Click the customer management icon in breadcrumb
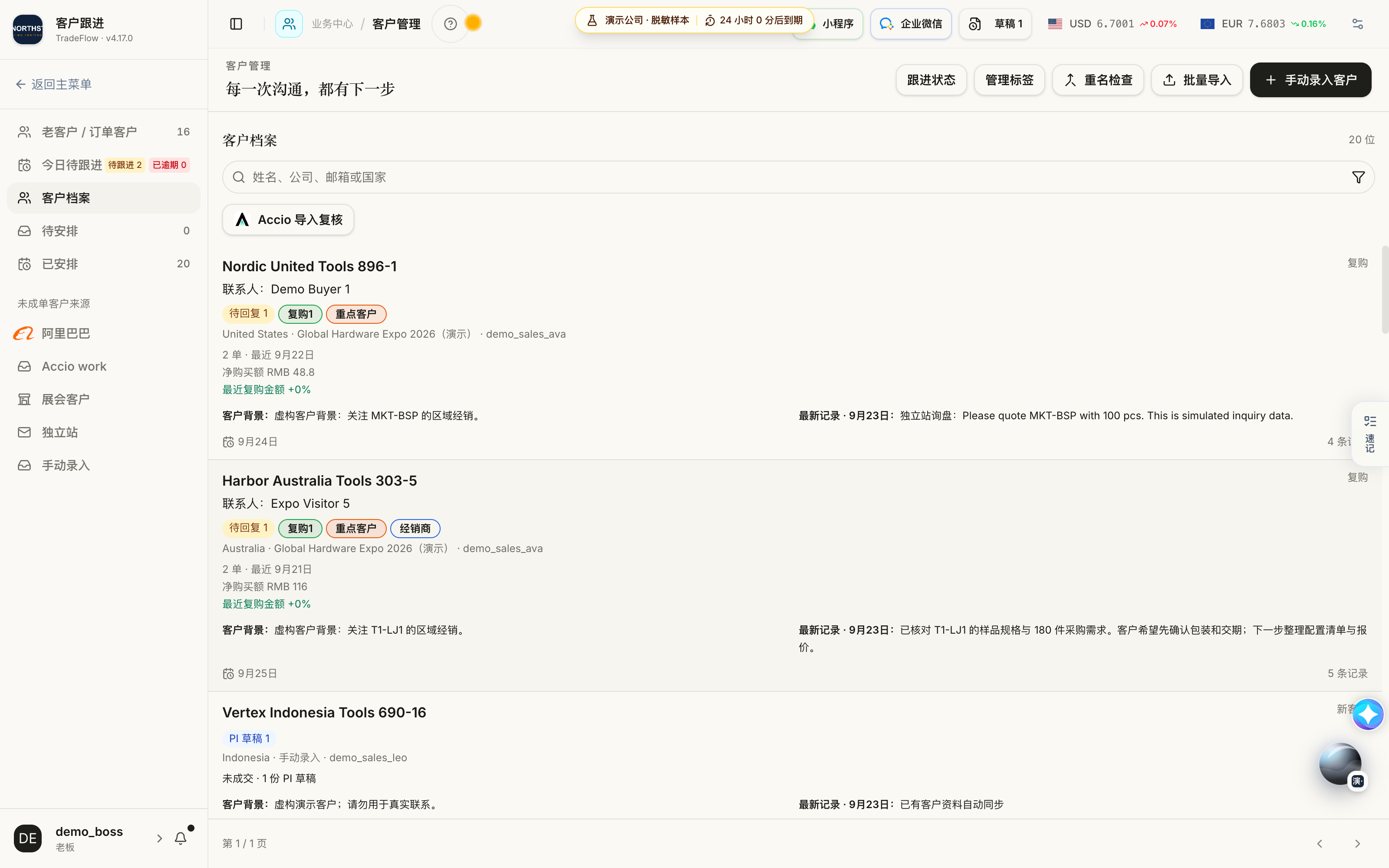 click(x=289, y=23)
